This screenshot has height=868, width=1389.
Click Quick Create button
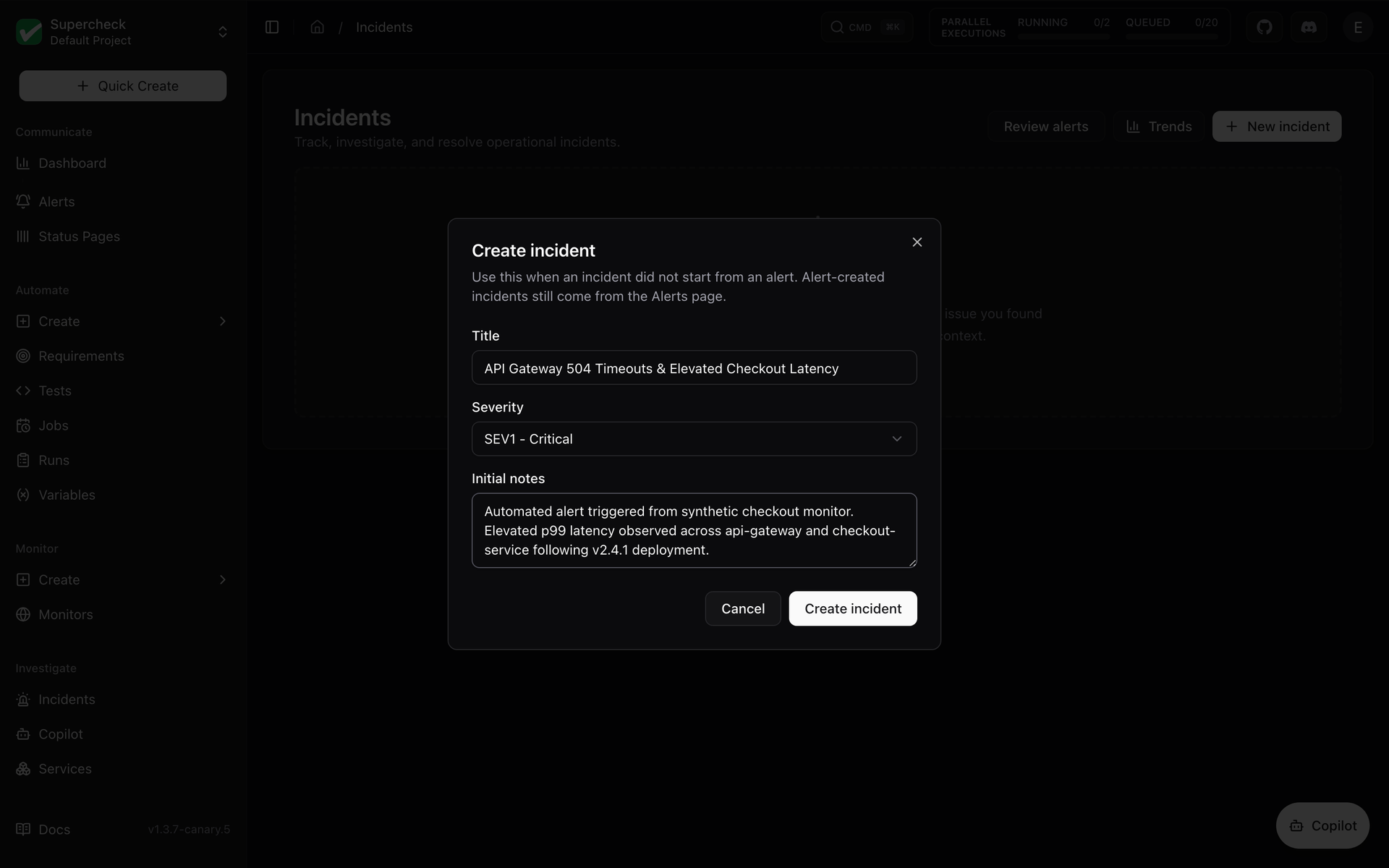[x=122, y=86]
